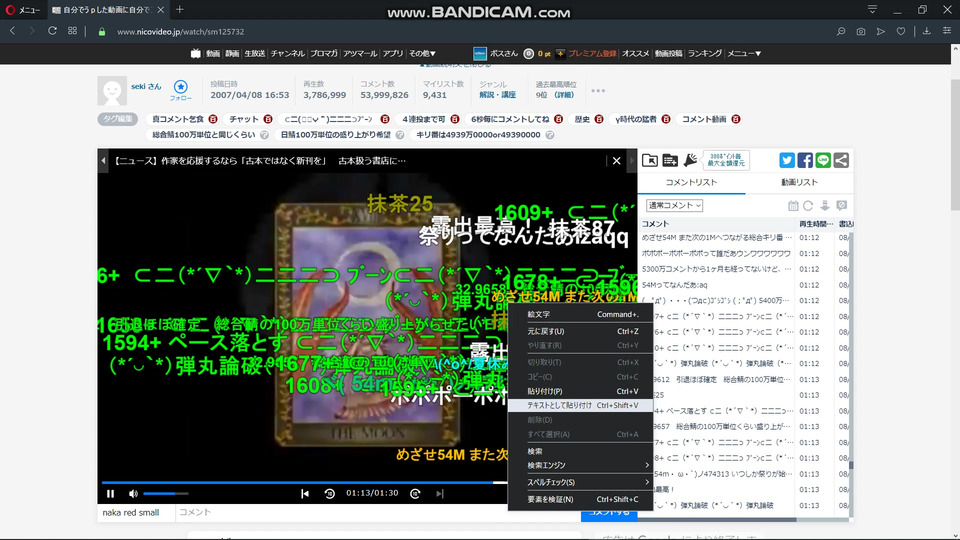Image resolution: width=960 pixels, height=540 pixels.
Task: Click 検索 in the context menu
Action: point(581,451)
